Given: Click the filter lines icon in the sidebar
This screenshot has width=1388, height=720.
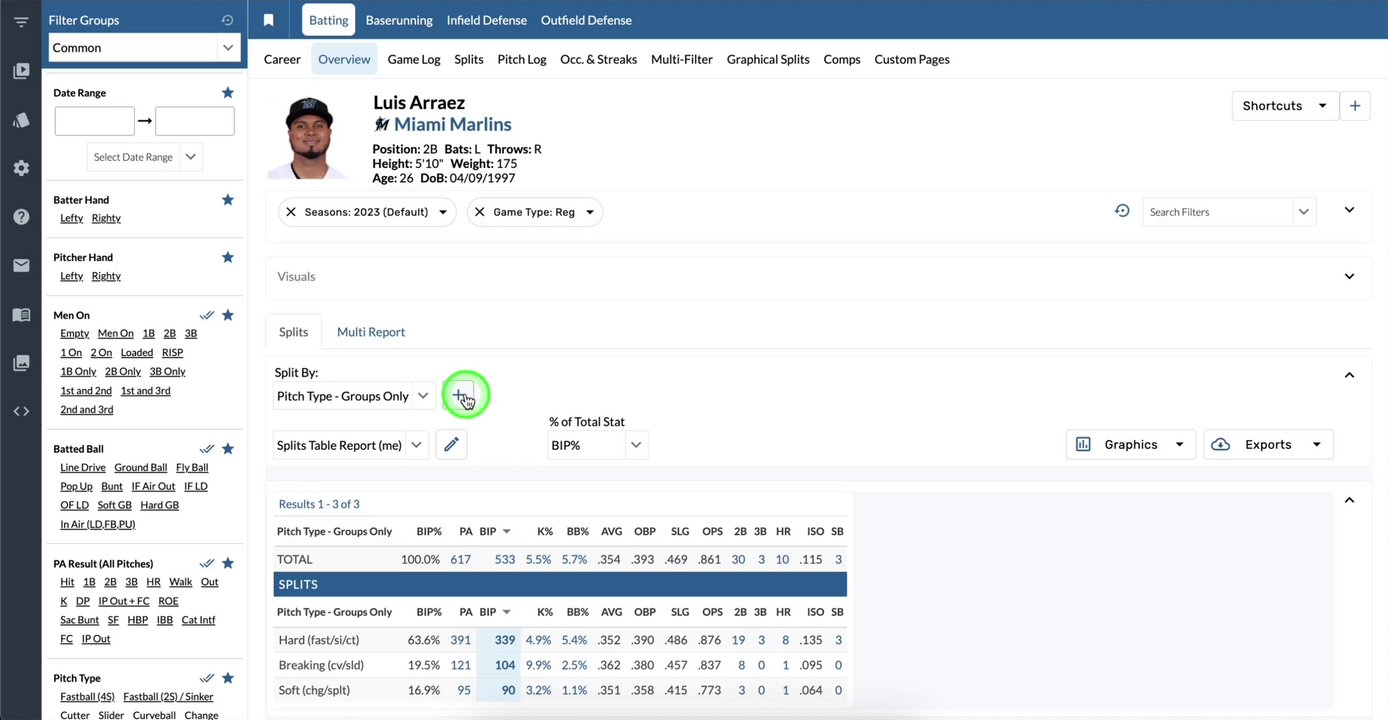Looking at the screenshot, I should (x=21, y=21).
